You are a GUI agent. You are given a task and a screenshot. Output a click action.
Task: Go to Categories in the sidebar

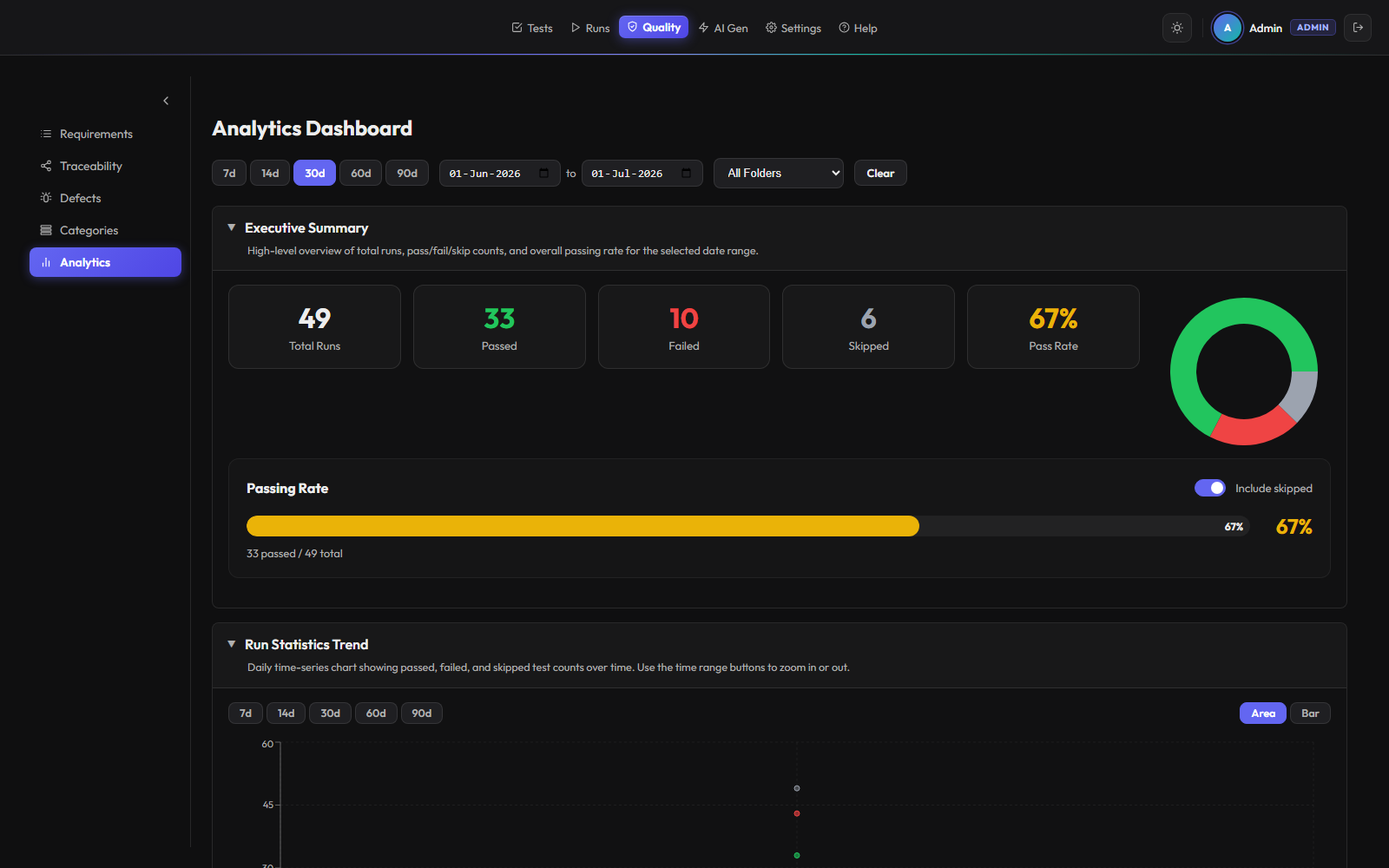point(105,230)
